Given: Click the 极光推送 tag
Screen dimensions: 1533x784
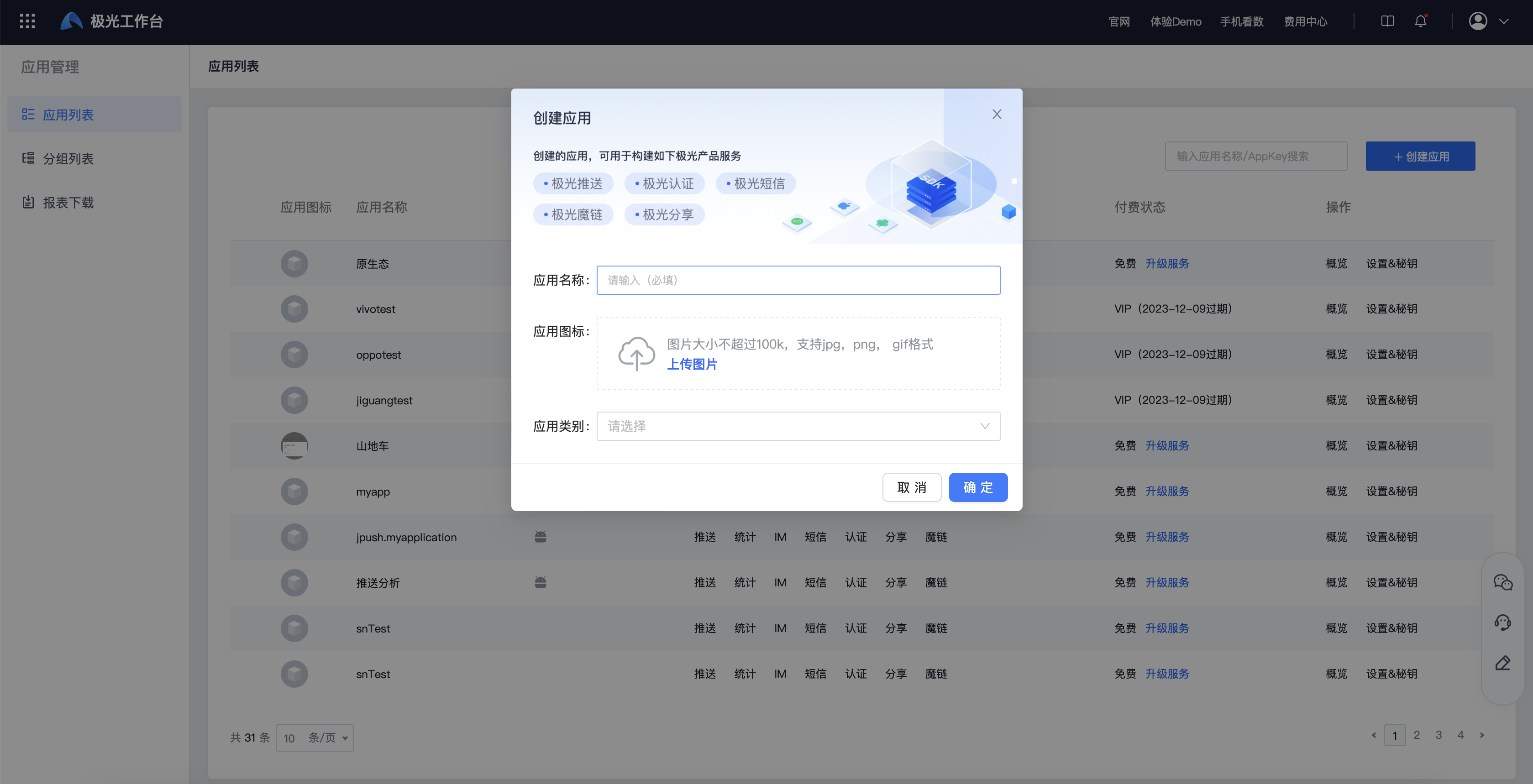Looking at the screenshot, I should click(x=573, y=183).
